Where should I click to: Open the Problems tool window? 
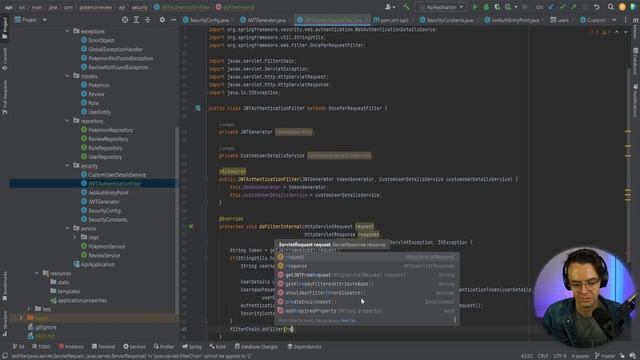[71, 347]
